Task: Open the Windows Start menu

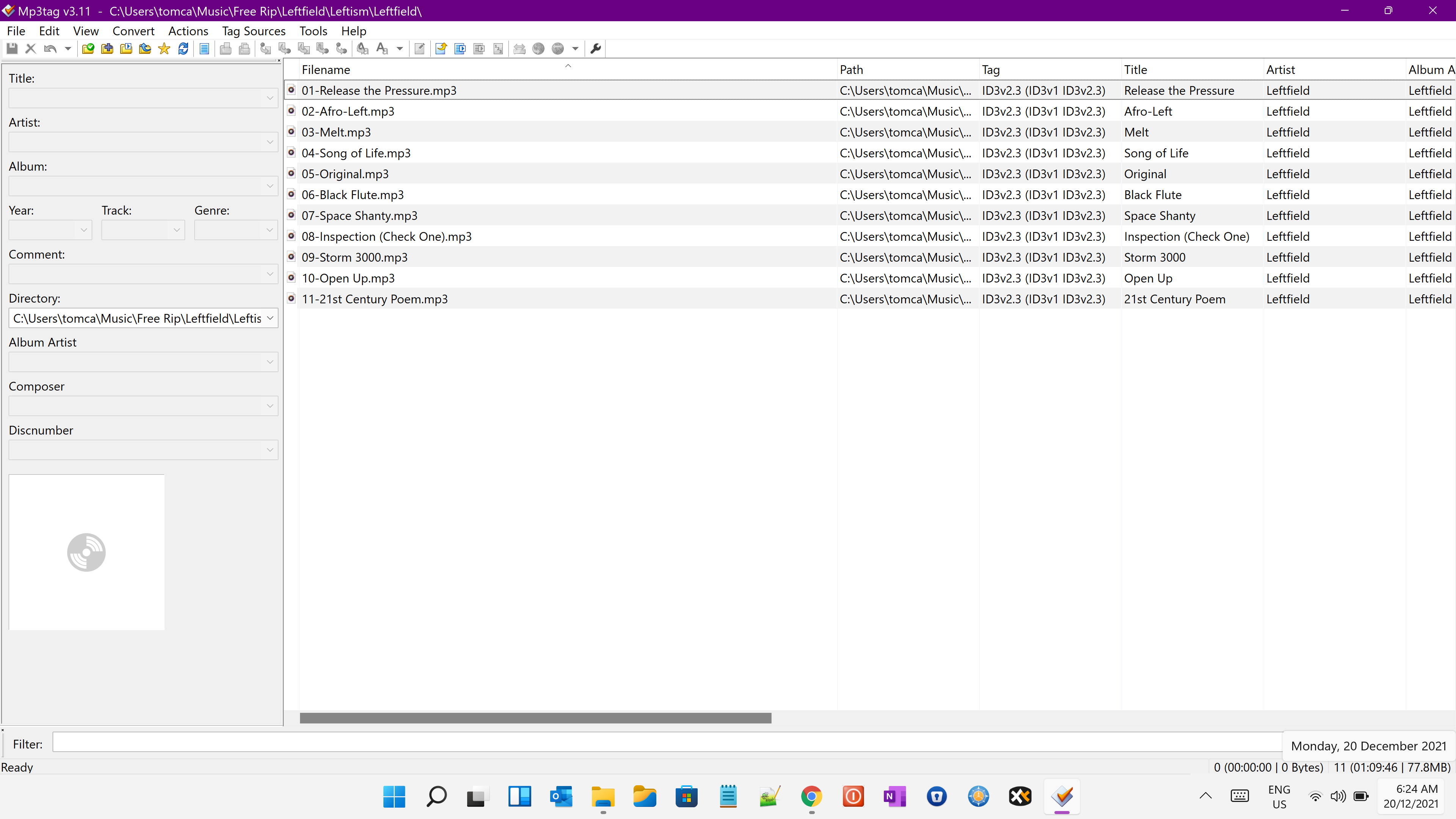Action: coord(394,796)
